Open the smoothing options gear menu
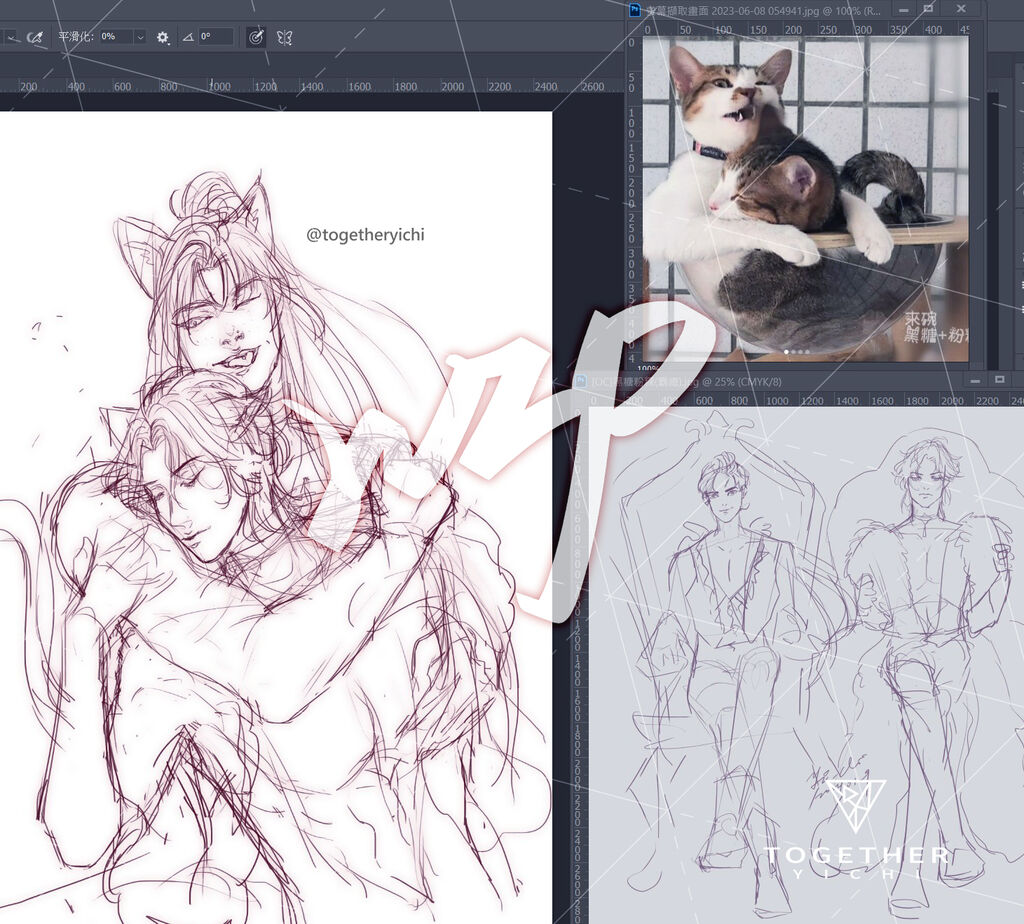The image size is (1024, 924). point(163,38)
